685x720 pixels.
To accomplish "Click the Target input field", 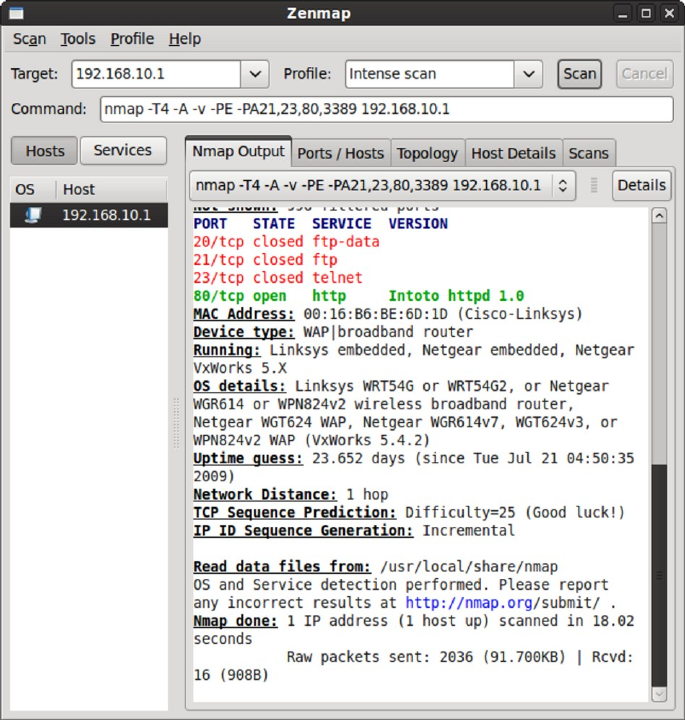I will click(x=156, y=74).
